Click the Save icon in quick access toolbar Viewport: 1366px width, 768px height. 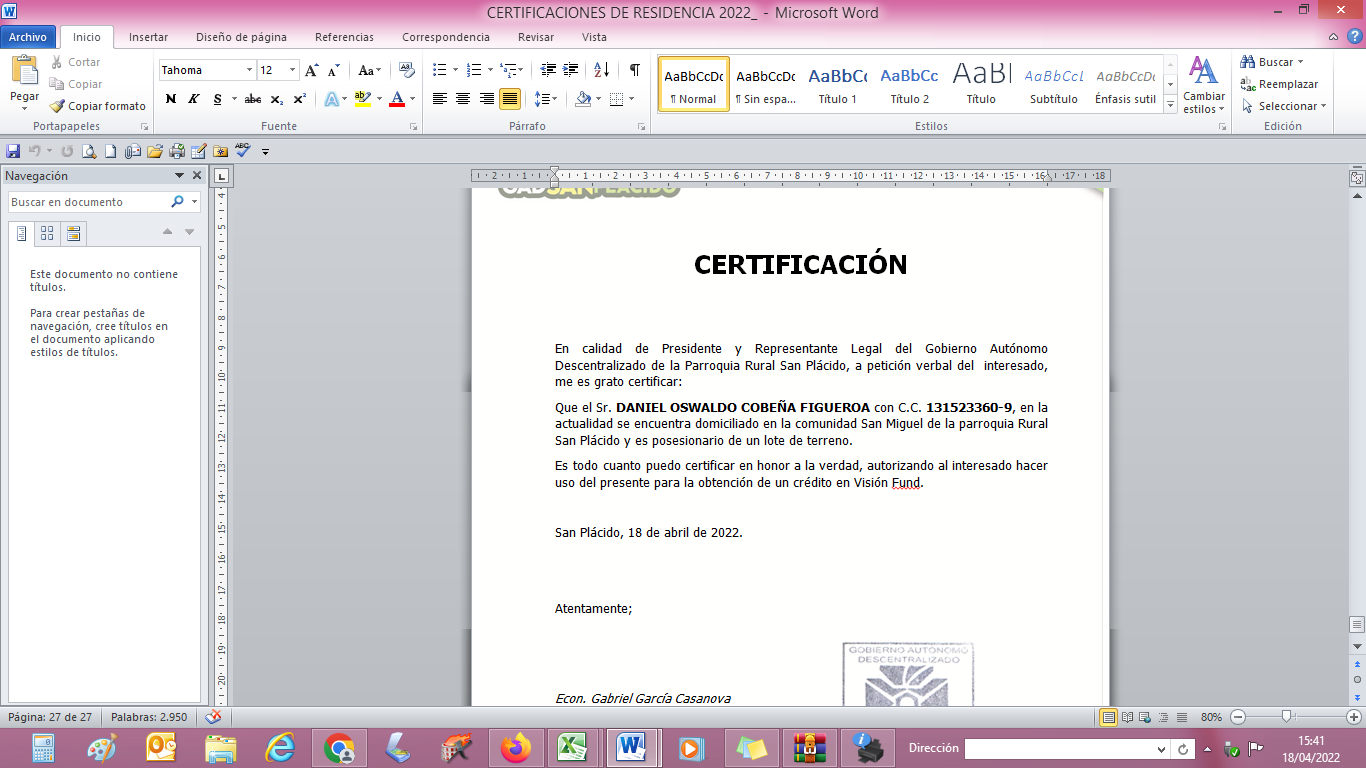coord(13,151)
